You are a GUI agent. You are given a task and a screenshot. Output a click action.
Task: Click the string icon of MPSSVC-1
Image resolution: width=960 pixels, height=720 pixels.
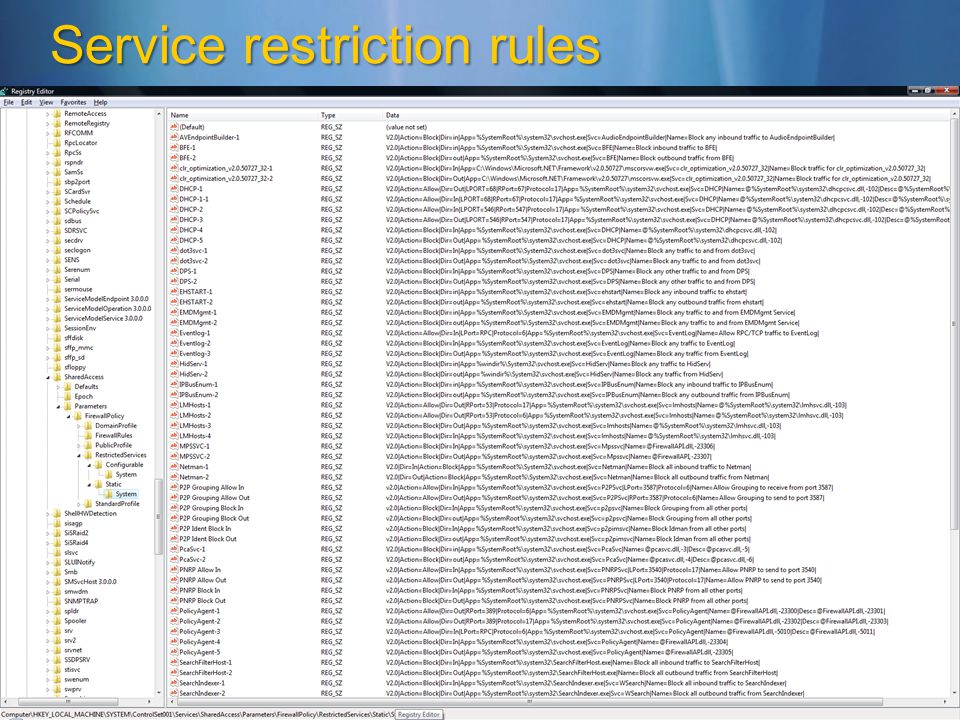point(174,446)
